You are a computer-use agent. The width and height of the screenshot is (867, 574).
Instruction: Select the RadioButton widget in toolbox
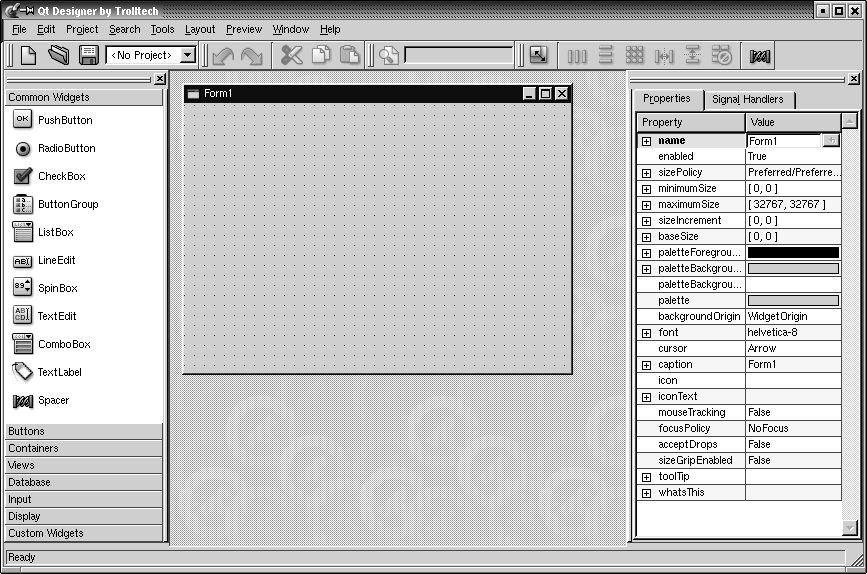pyautogui.click(x=66, y=148)
